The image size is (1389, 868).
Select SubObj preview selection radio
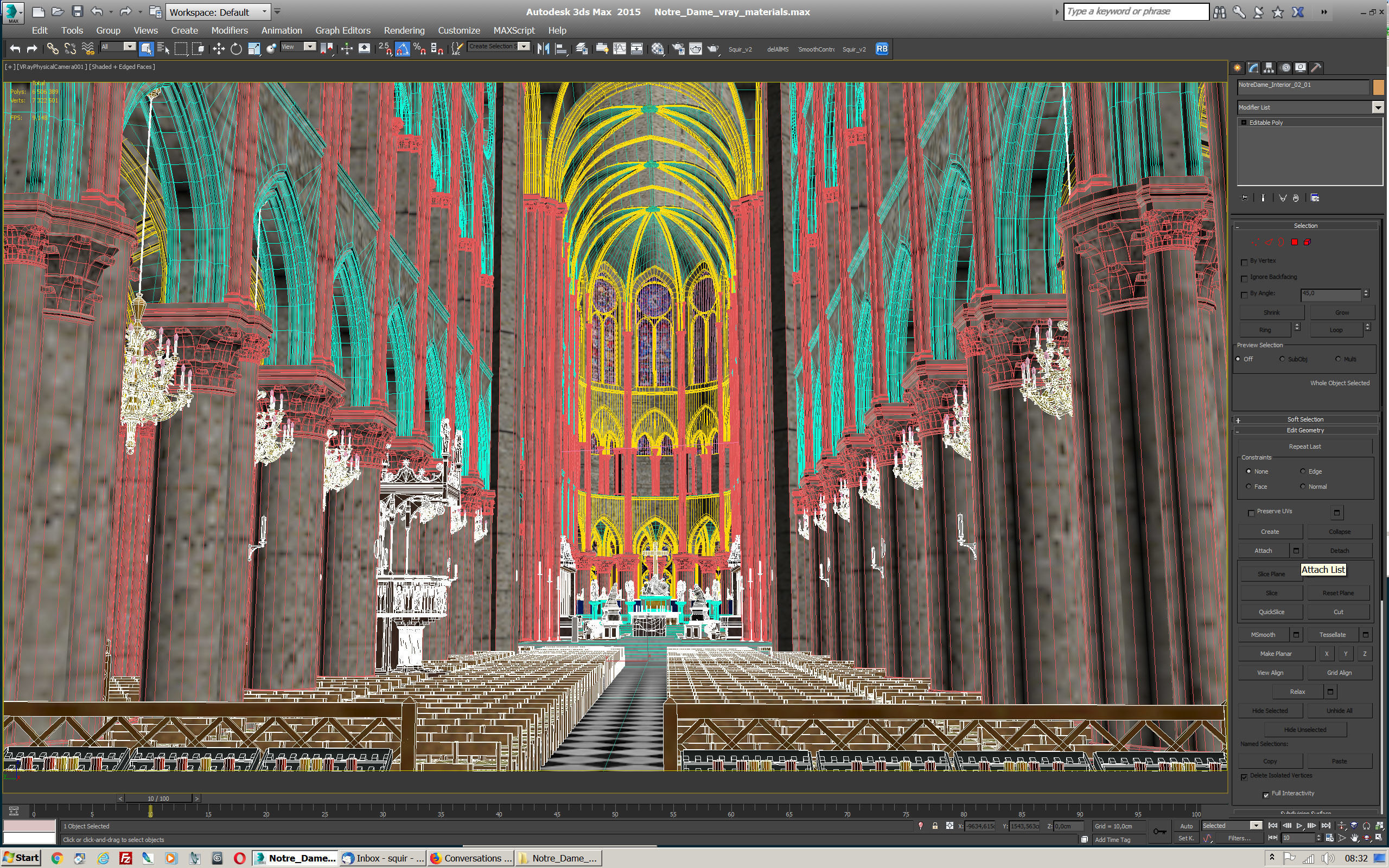pyautogui.click(x=1282, y=359)
